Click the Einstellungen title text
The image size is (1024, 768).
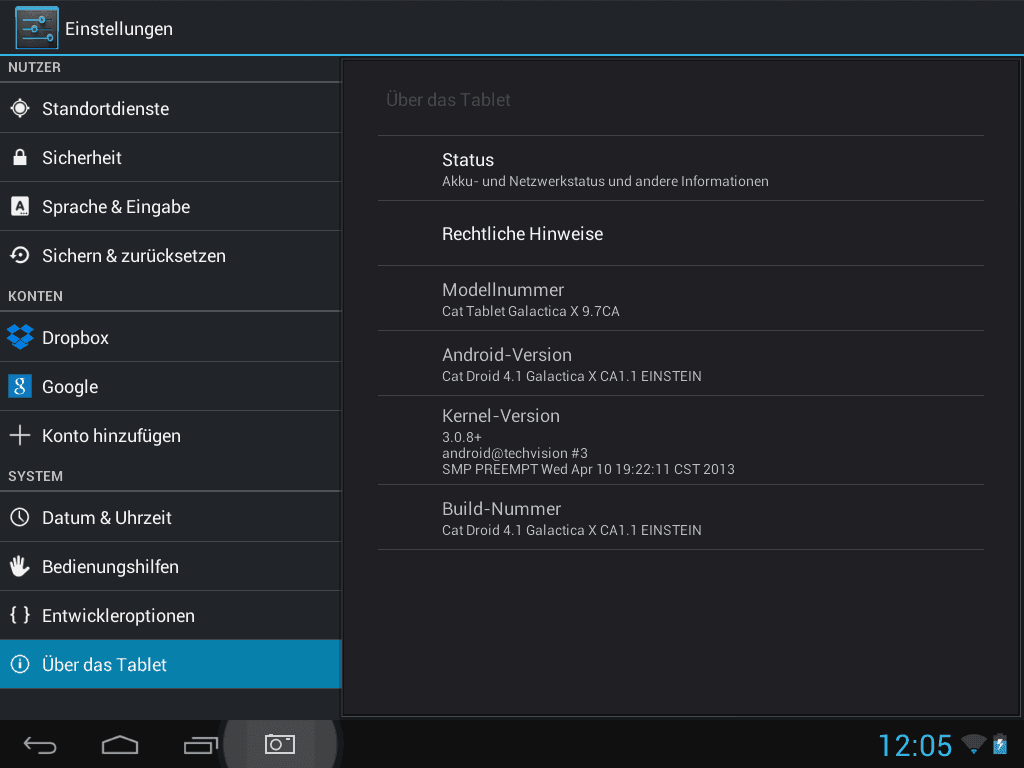(x=119, y=29)
